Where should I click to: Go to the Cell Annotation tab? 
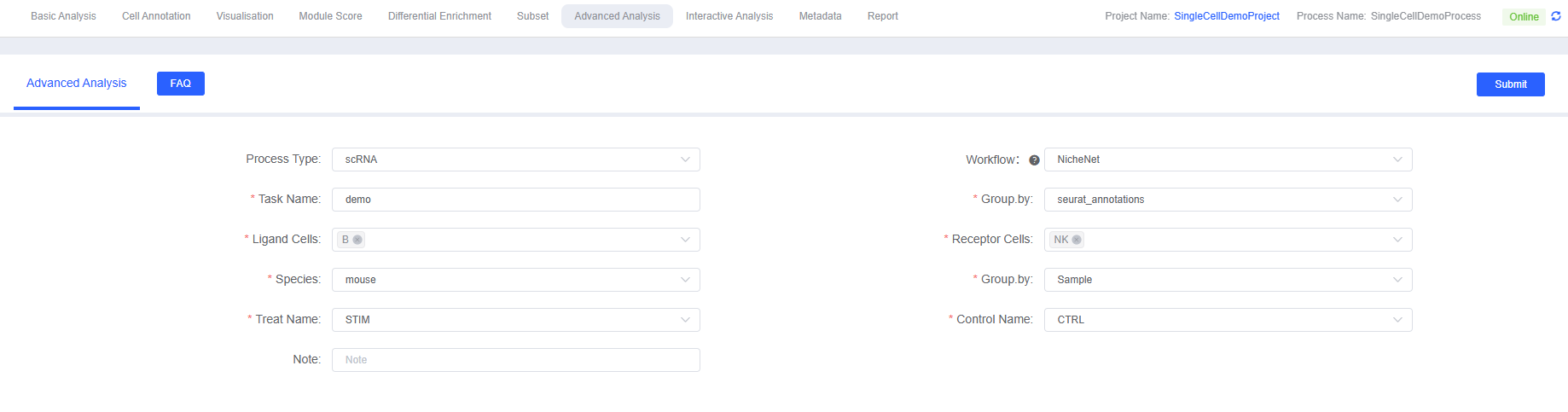(x=156, y=16)
